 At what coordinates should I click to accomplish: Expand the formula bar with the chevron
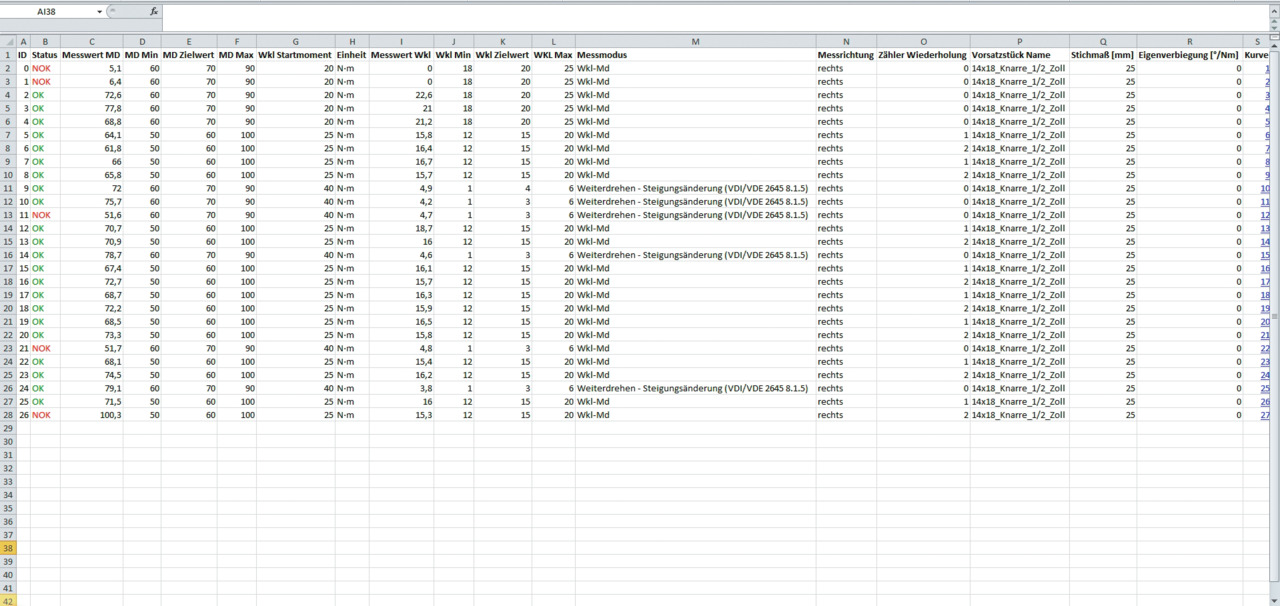pos(1273,12)
